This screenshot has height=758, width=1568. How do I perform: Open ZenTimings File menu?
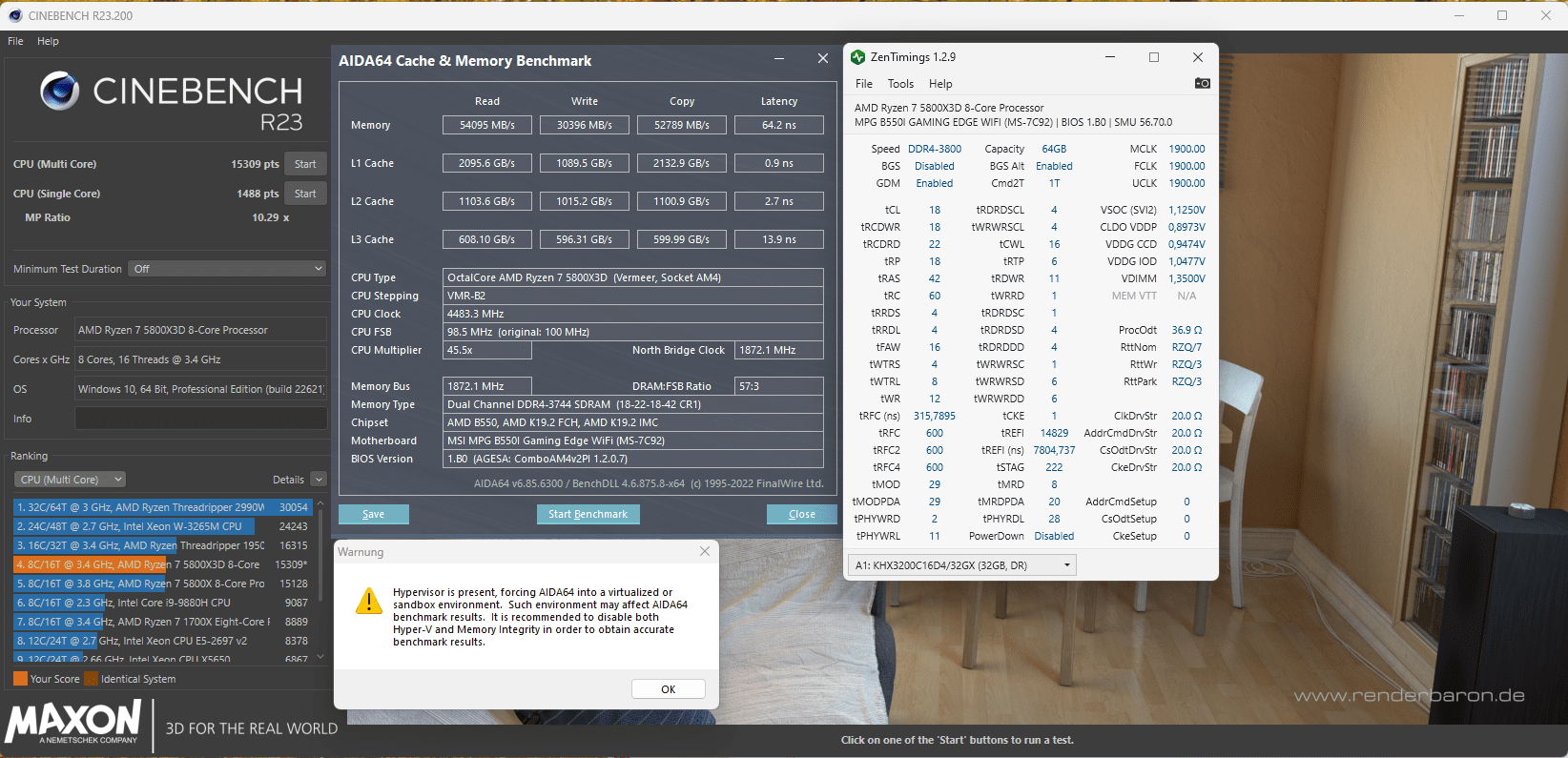(864, 84)
